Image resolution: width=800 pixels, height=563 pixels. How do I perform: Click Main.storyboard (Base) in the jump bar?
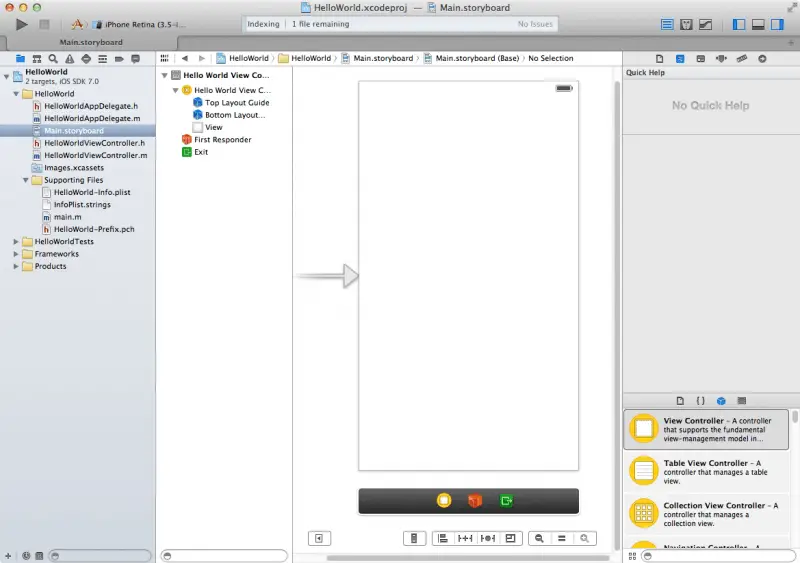point(476,58)
